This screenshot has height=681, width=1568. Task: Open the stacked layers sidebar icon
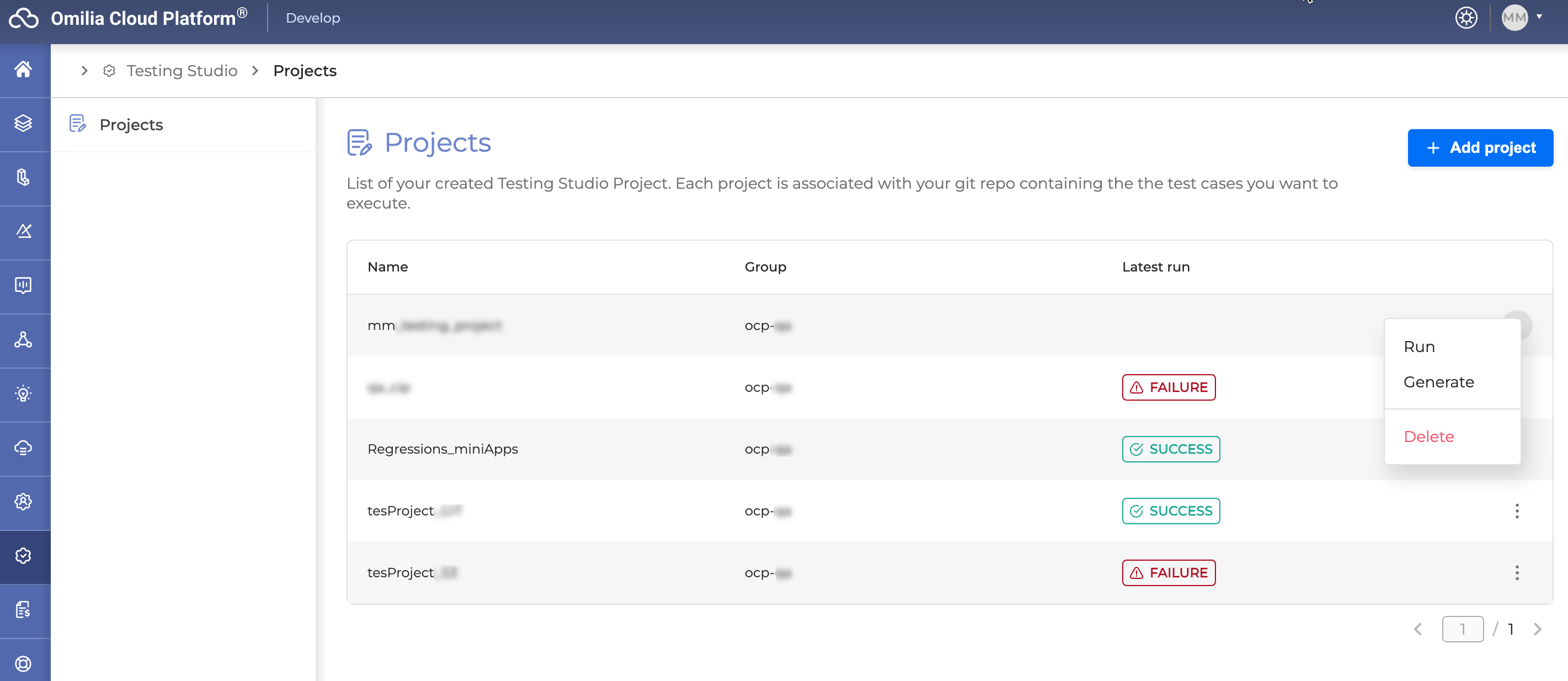pyautogui.click(x=23, y=124)
